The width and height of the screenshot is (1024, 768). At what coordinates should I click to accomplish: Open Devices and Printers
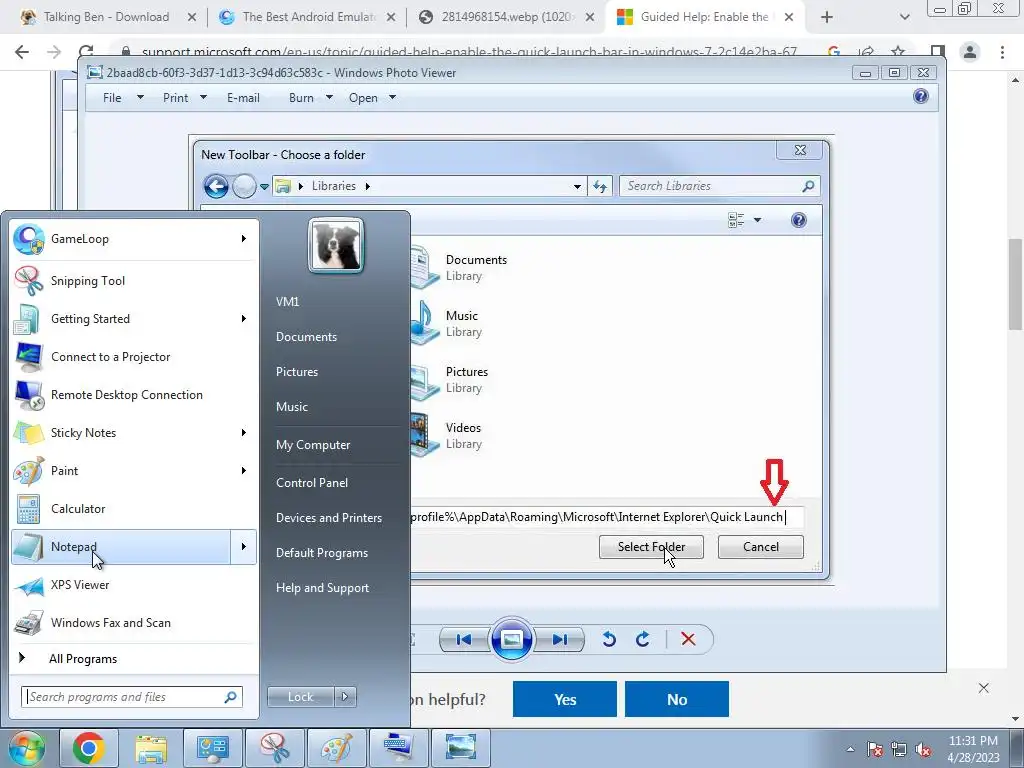[x=328, y=518]
